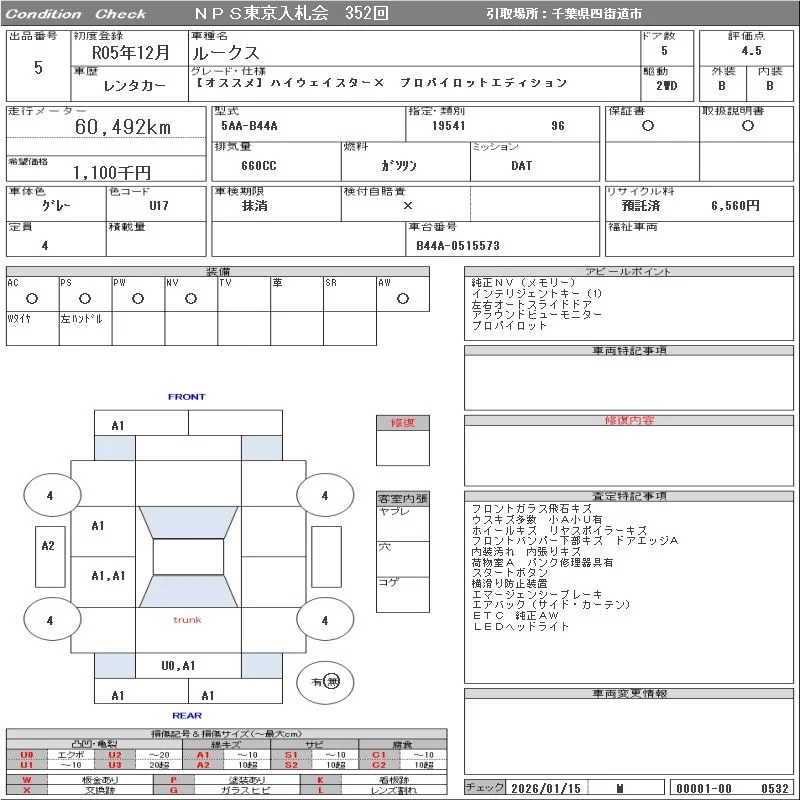Click the A2 panel on the car's side
The image size is (800, 800).
[47, 546]
